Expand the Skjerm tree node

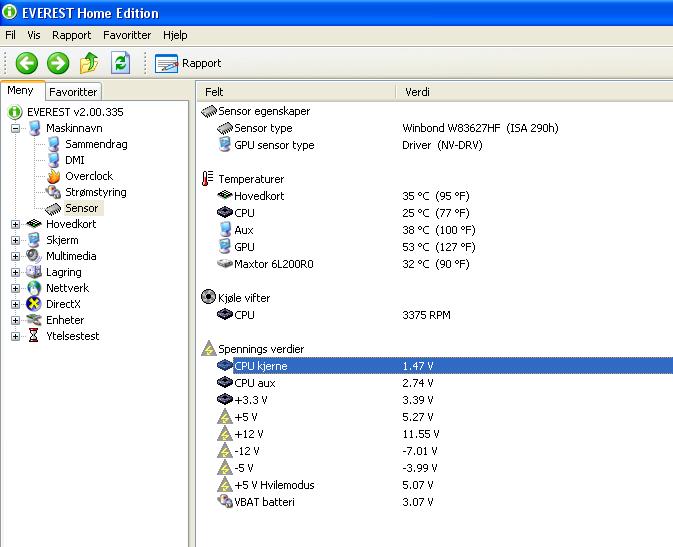(x=15, y=240)
